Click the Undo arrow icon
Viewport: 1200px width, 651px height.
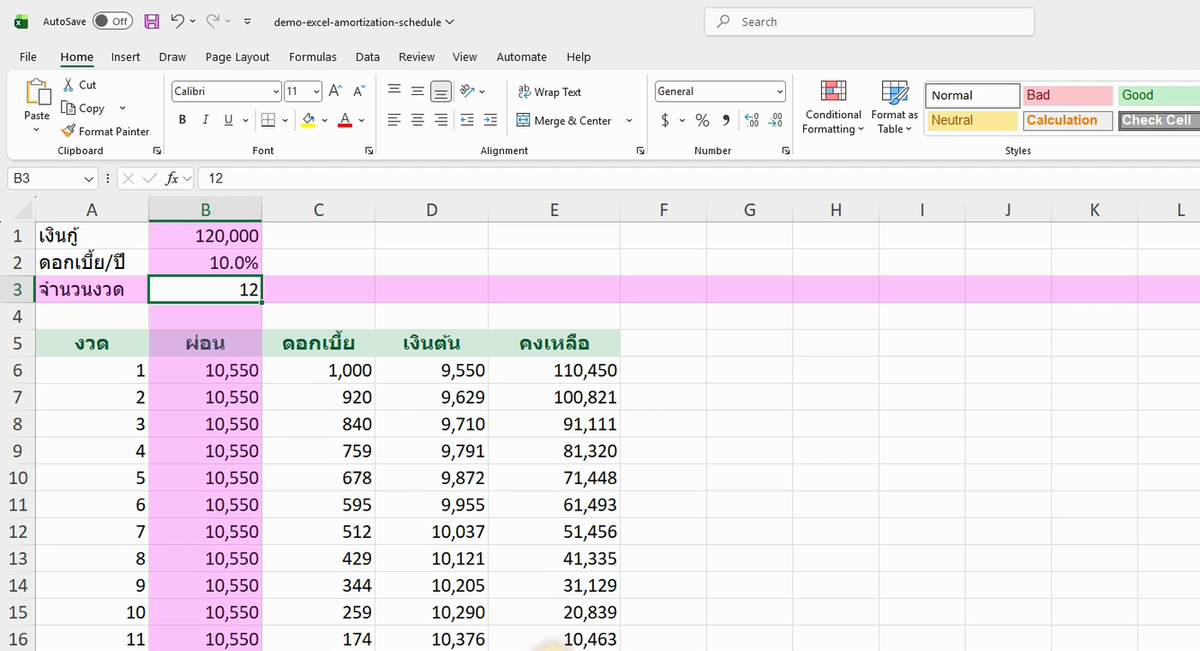(x=177, y=21)
